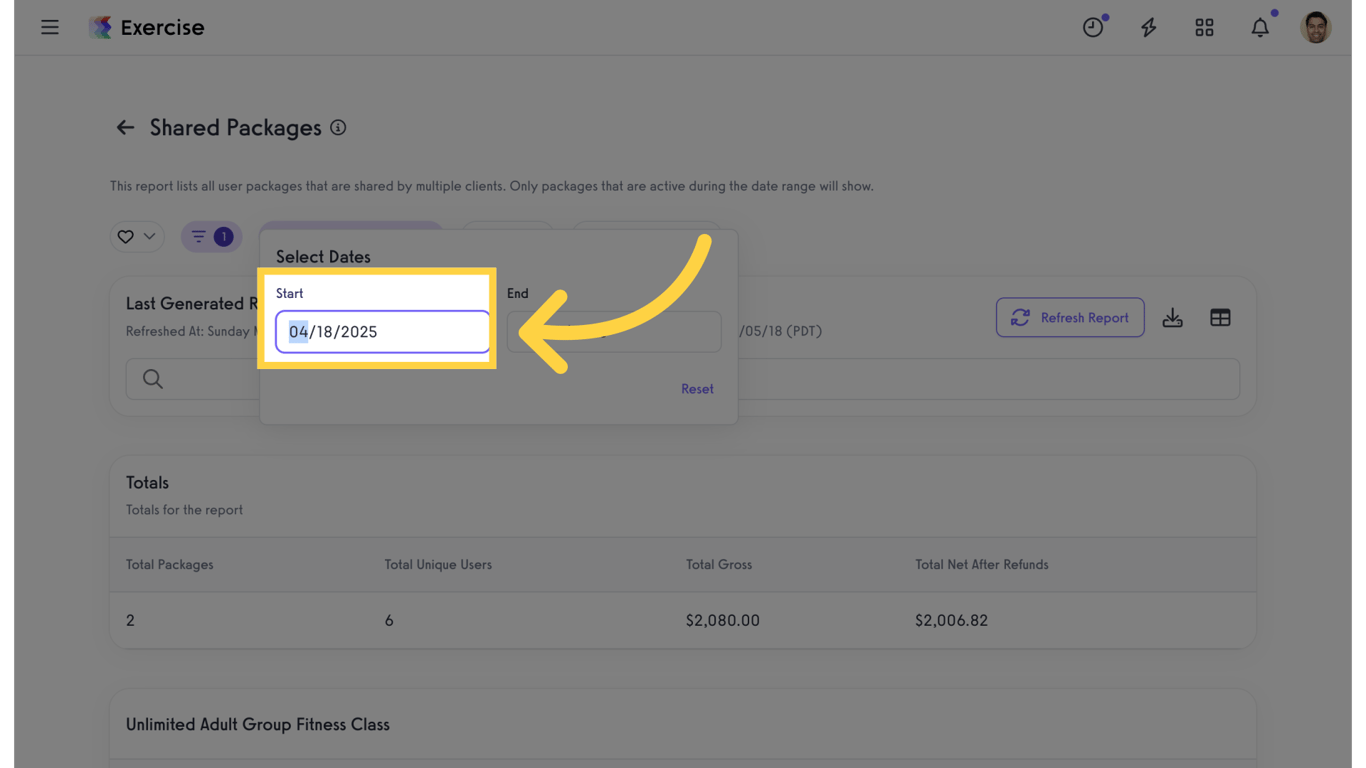Screen dimensions: 1366x768
Task: Click the Start date input field
Action: (x=382, y=332)
